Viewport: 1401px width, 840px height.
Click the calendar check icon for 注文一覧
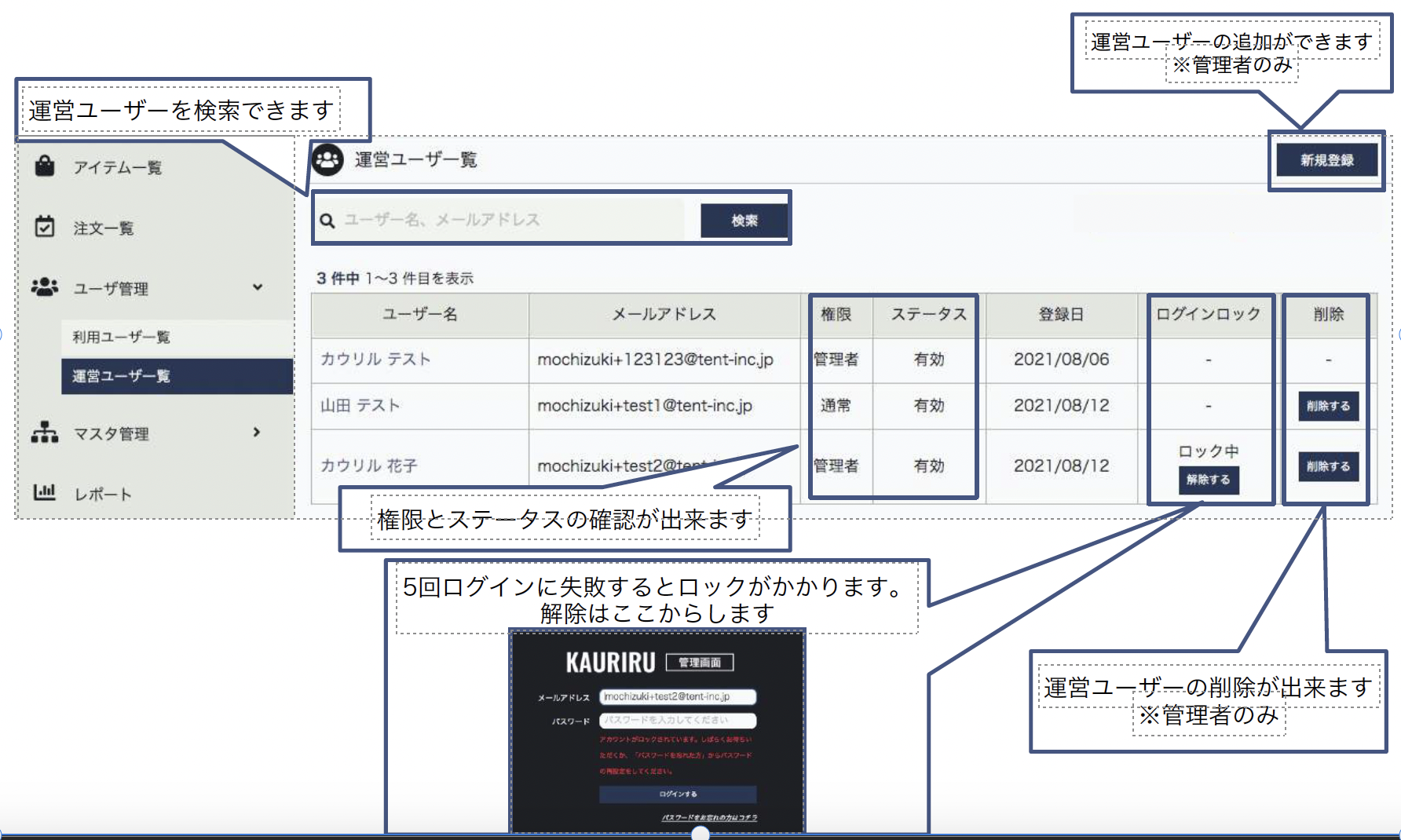[x=45, y=227]
